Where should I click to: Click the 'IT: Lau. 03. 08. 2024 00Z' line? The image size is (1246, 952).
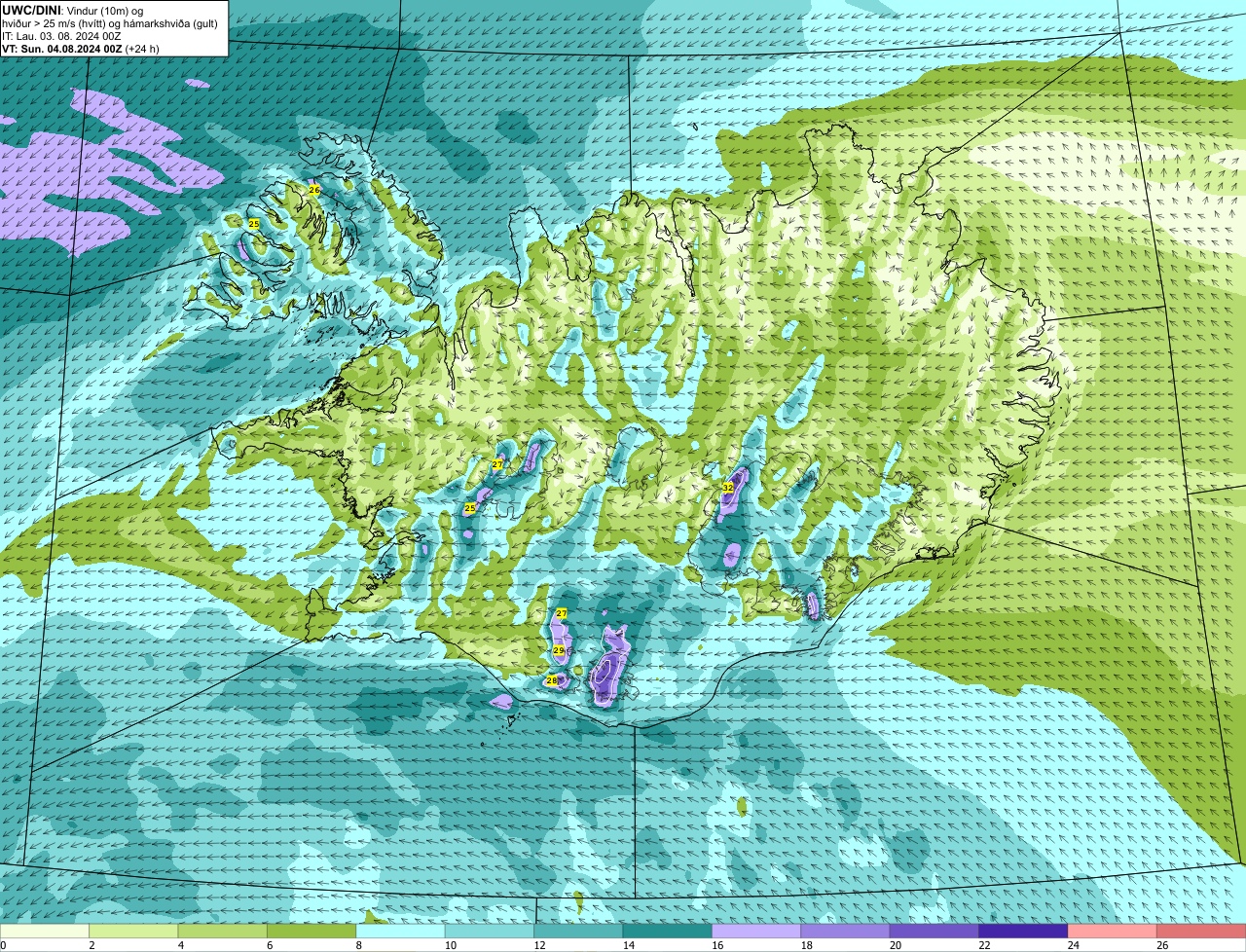coord(61,36)
